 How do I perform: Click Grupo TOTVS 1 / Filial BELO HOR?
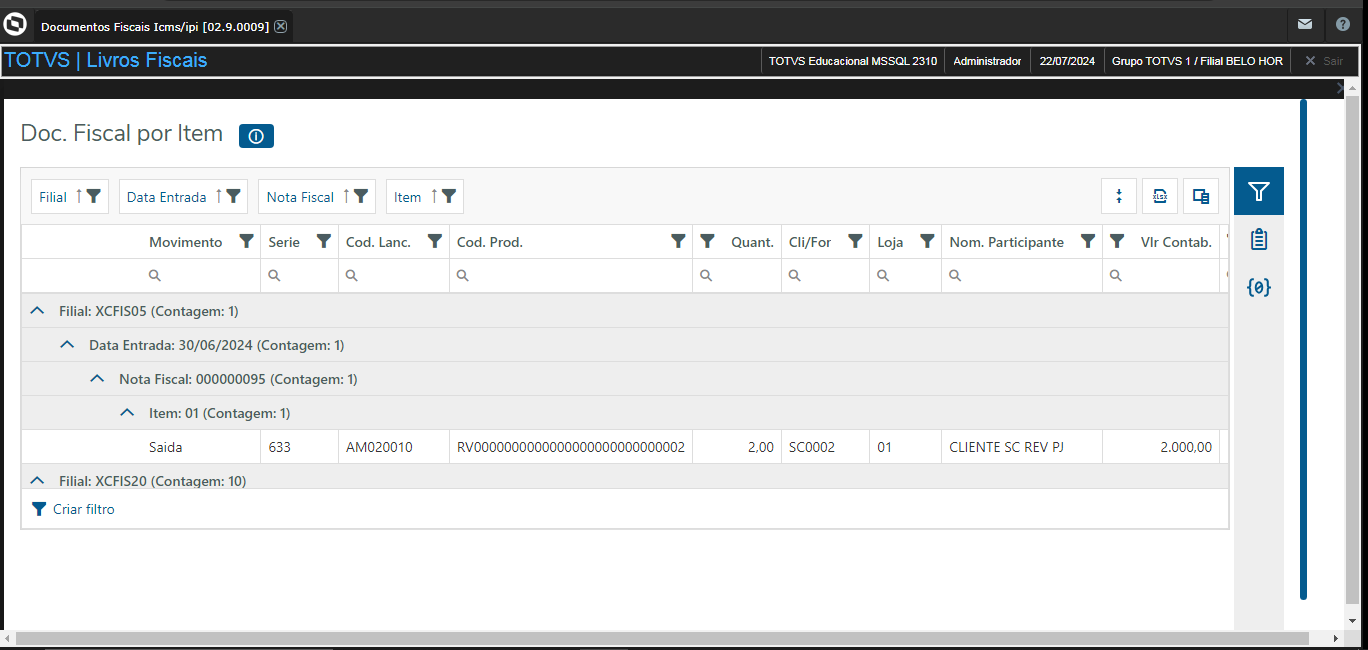pos(1197,61)
